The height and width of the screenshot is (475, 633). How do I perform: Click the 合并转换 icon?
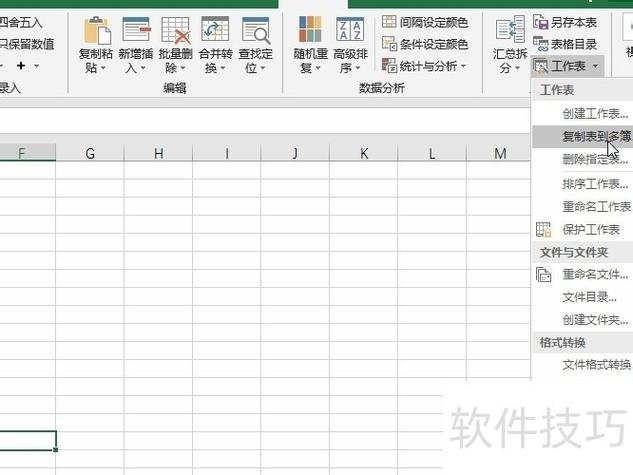pyautogui.click(x=215, y=29)
